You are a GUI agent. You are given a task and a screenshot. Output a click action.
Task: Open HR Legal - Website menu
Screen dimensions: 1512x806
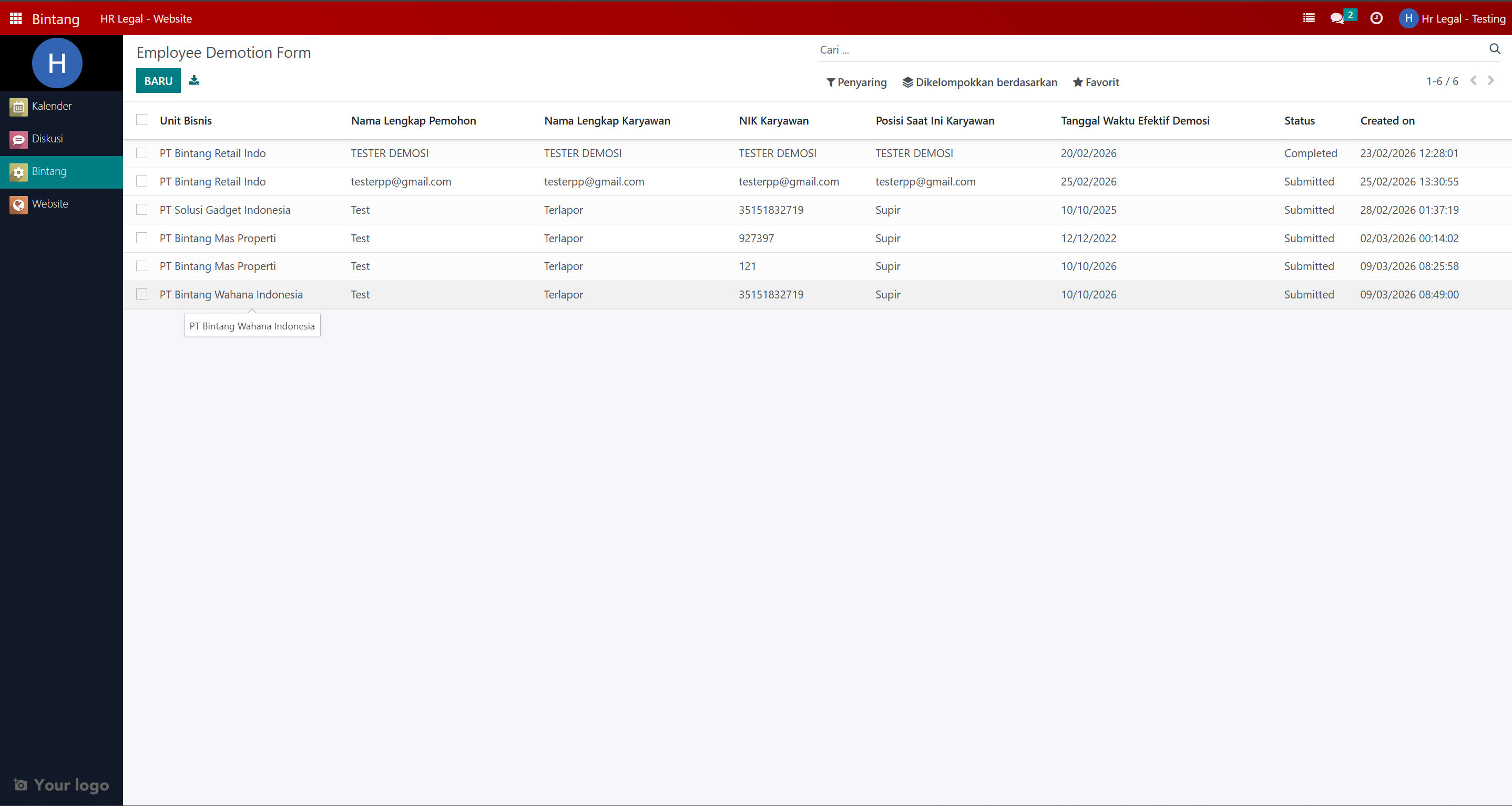tap(146, 19)
